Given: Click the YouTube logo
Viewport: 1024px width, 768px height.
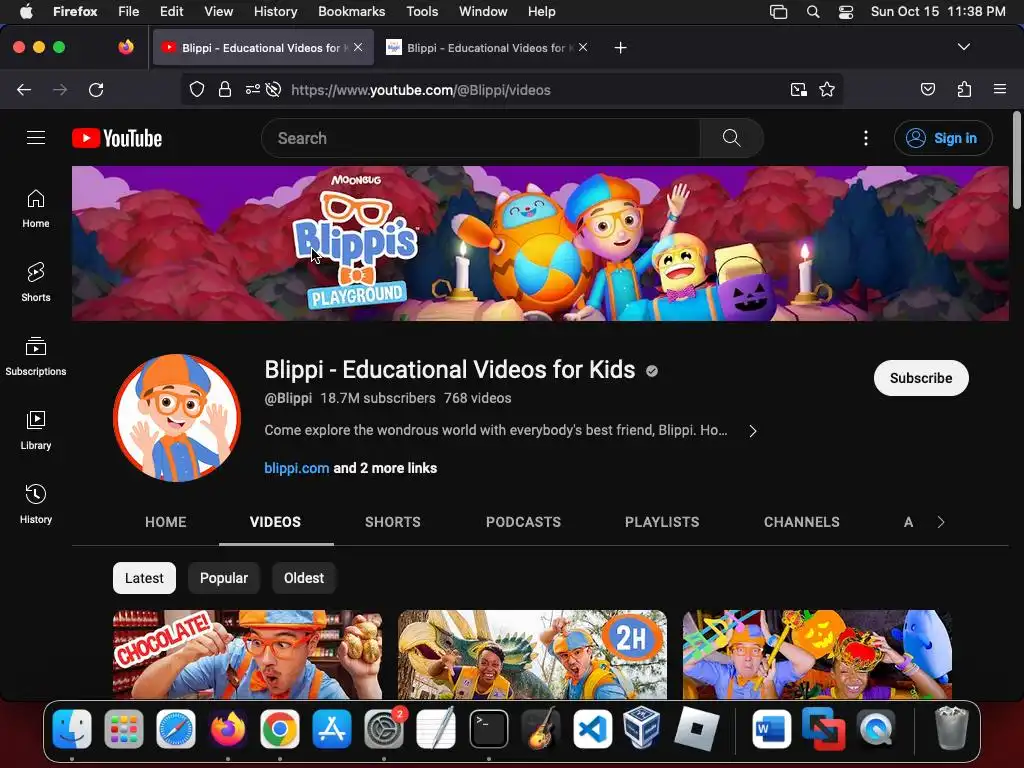Looking at the screenshot, I should tap(117, 138).
